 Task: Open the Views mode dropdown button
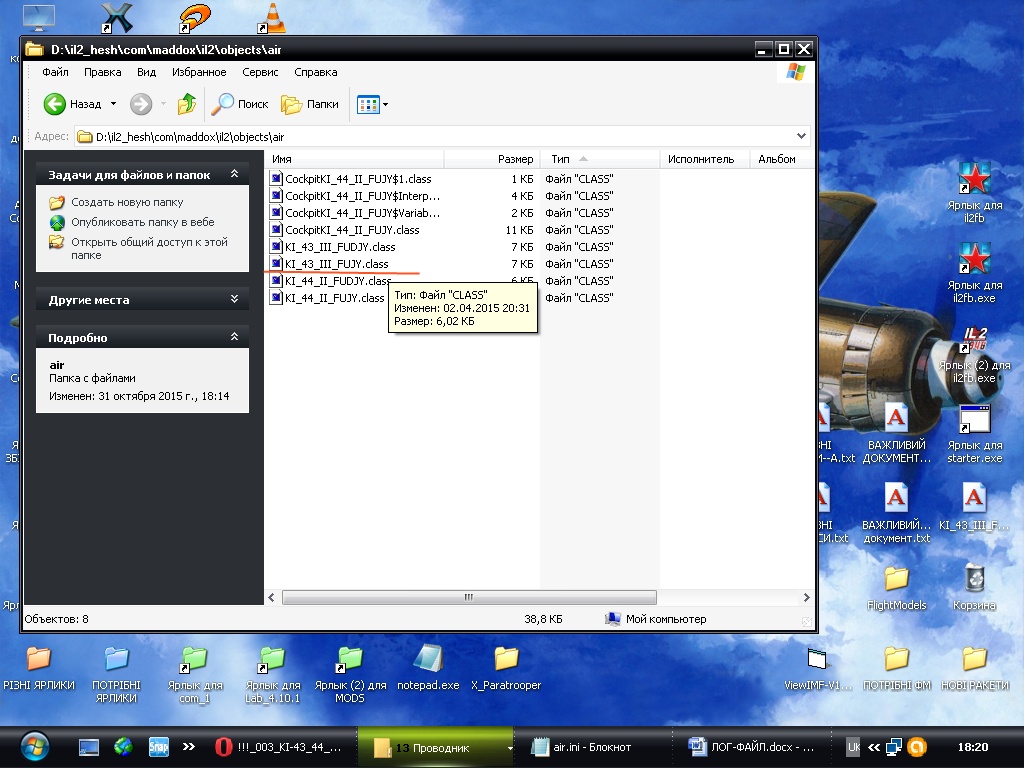coord(373,104)
